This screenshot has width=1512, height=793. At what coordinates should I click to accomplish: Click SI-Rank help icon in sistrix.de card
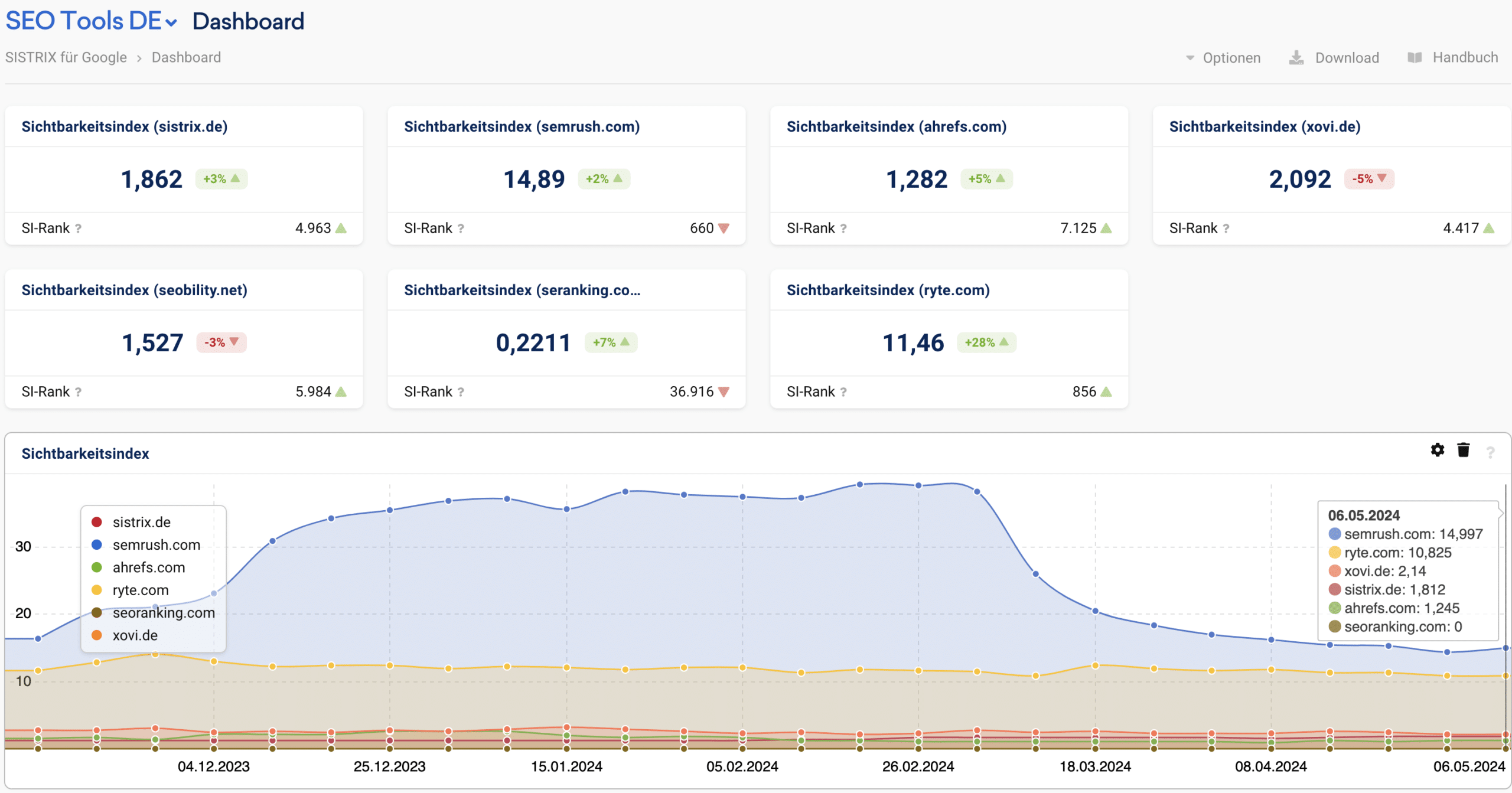tap(78, 229)
